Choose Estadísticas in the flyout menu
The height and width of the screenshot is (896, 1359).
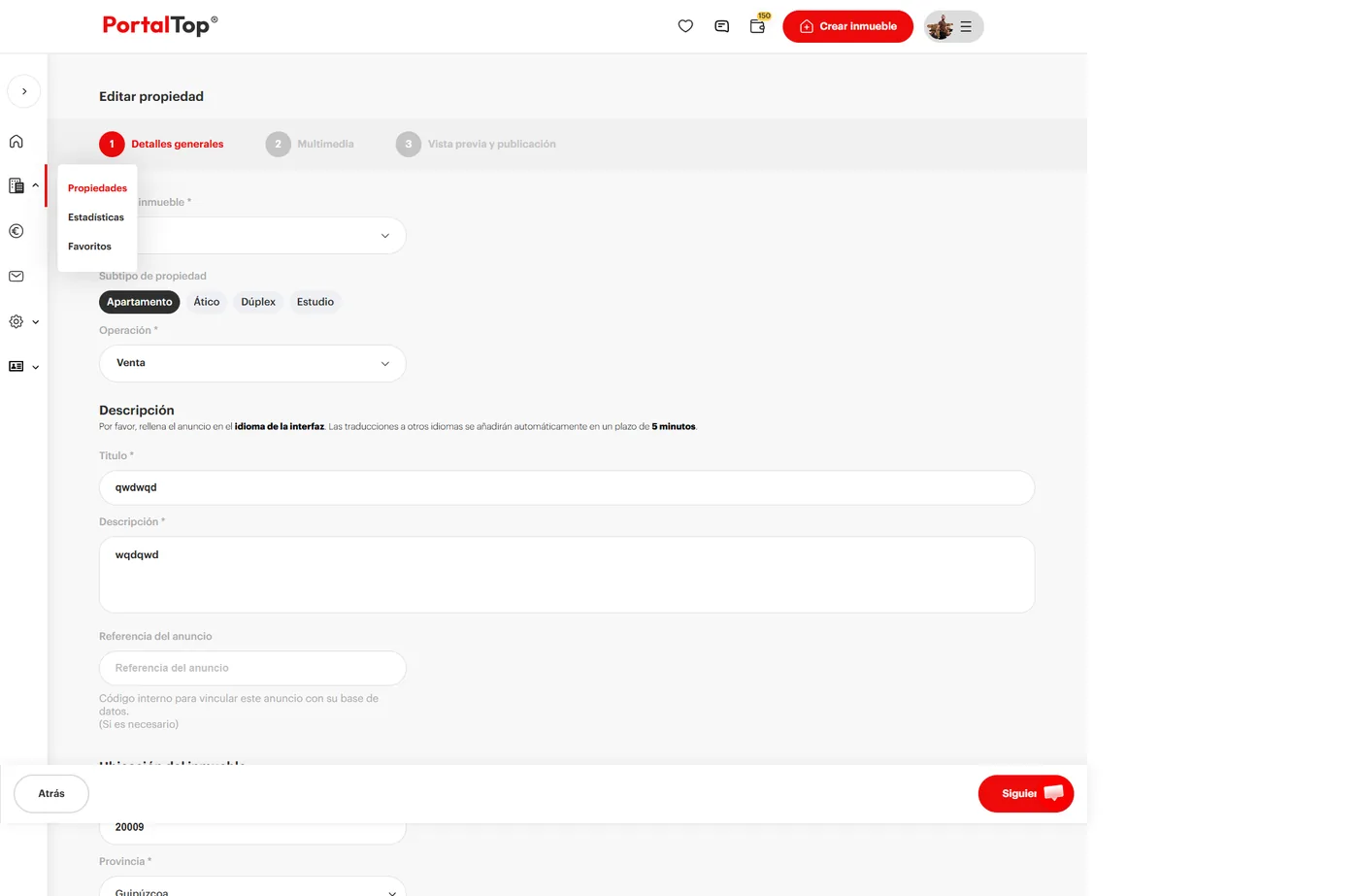click(x=96, y=217)
